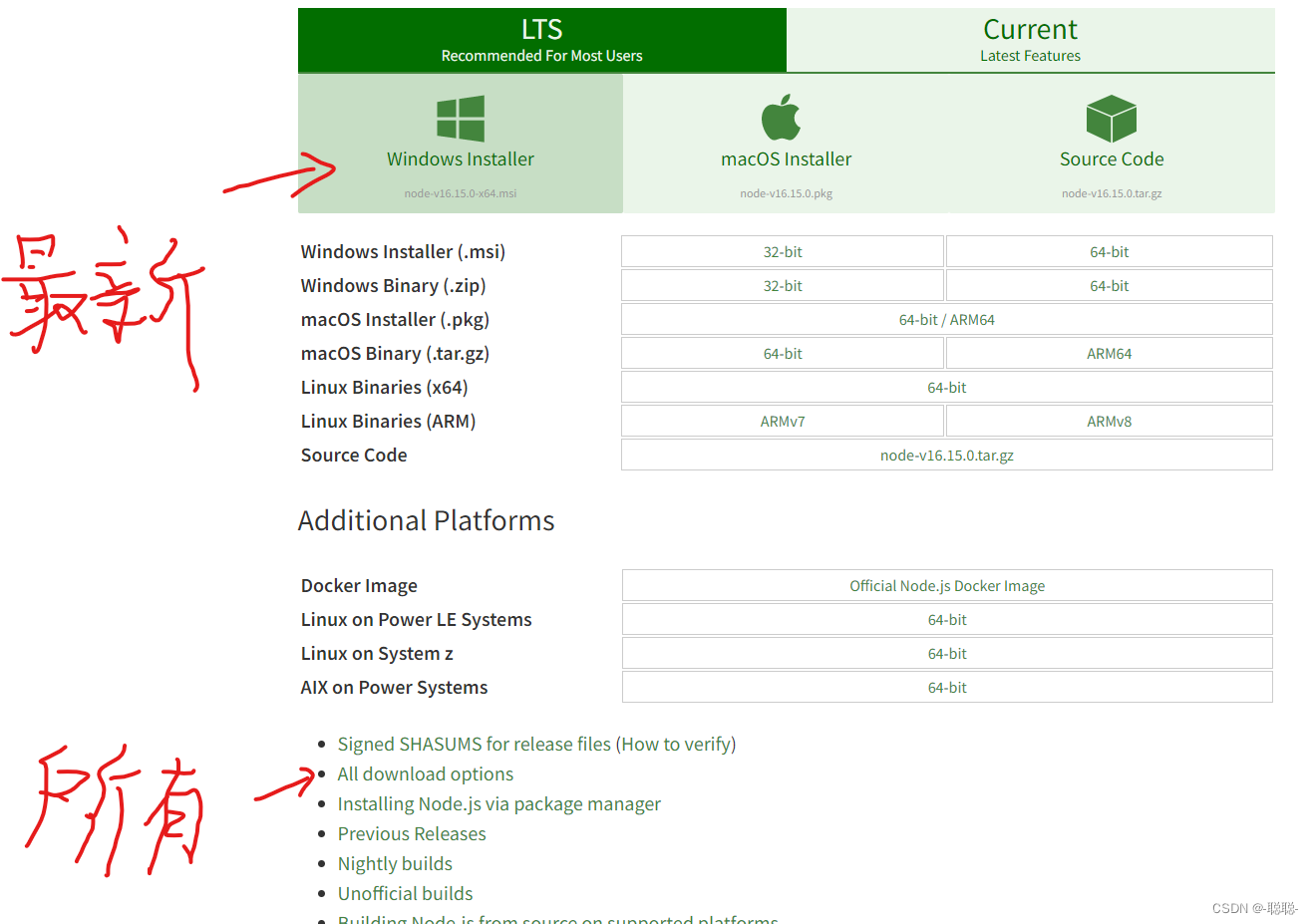Click the Linux on Power LE Systems label
This screenshot has height=924, width=1313.
(416, 620)
